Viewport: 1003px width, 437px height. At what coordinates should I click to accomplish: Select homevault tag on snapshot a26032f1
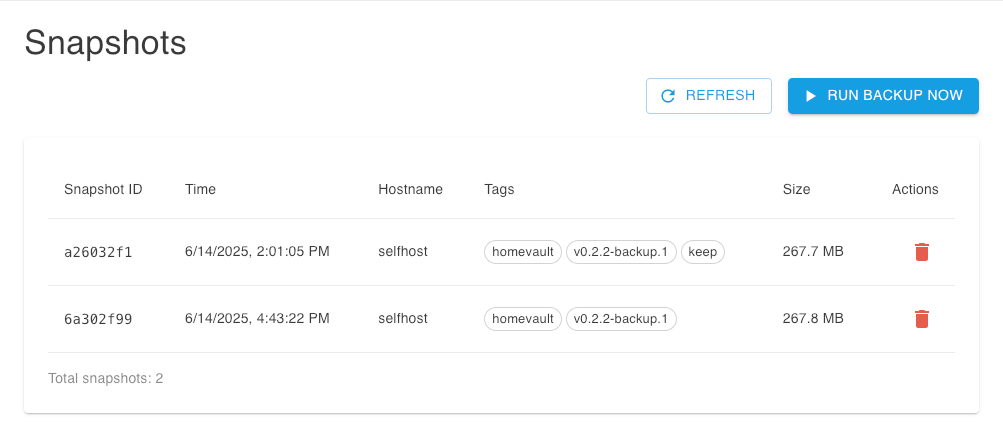[x=523, y=252]
